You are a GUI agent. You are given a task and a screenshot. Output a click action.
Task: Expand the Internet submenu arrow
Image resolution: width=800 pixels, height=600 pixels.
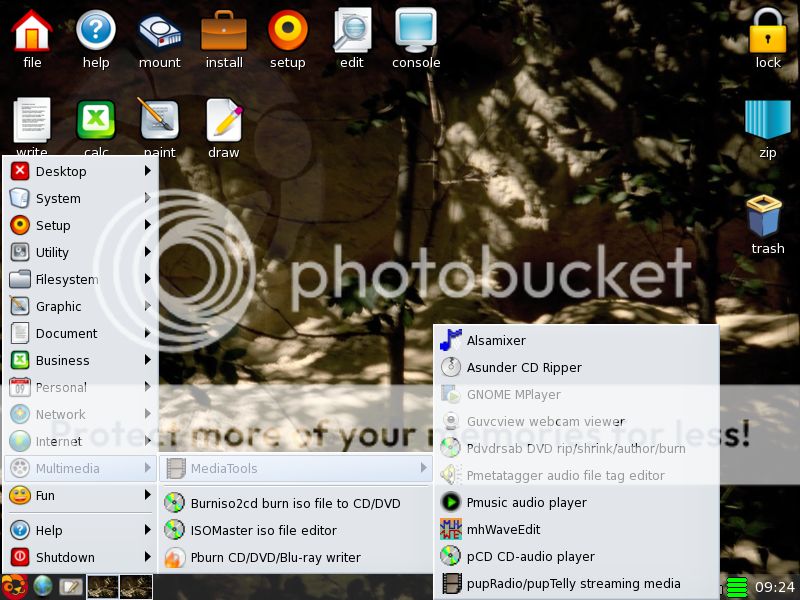click(147, 441)
